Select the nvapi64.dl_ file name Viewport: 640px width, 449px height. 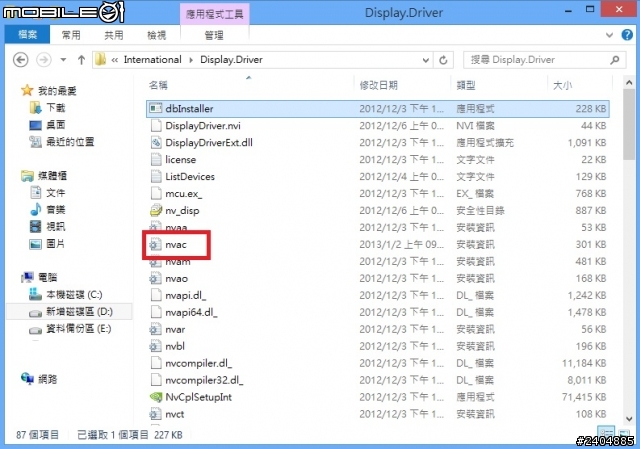[191, 313]
